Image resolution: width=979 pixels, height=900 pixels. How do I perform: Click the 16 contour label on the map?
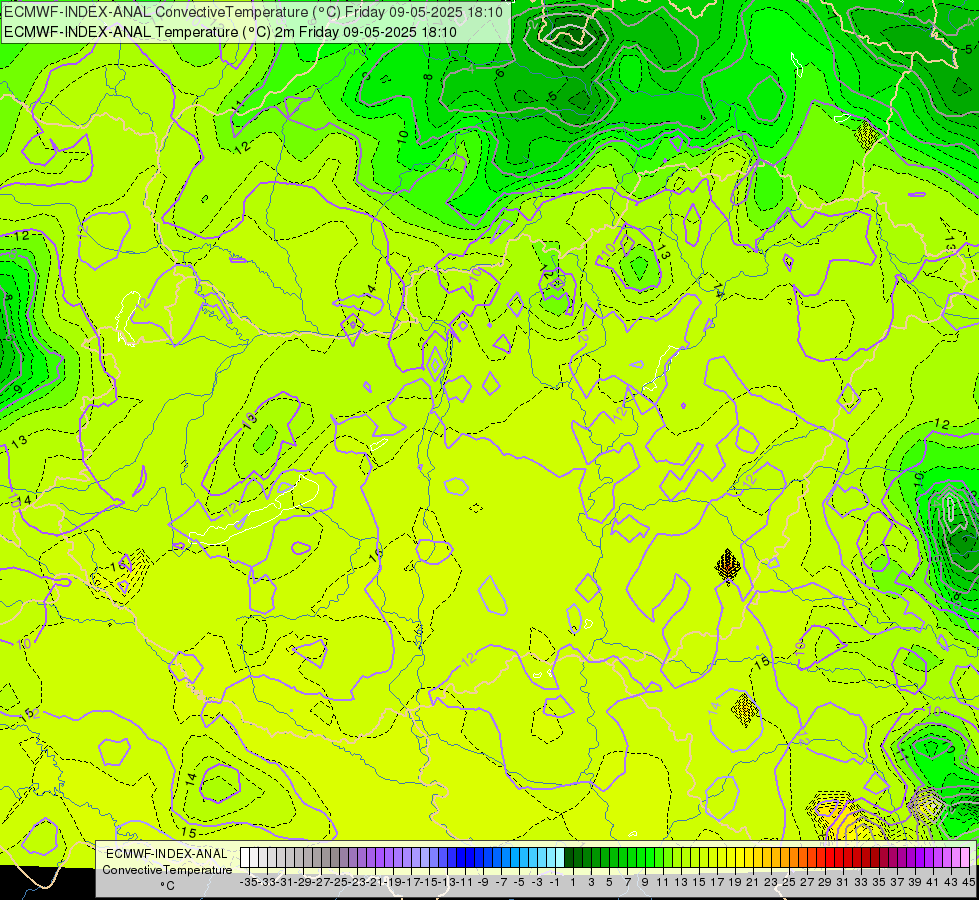click(x=376, y=554)
